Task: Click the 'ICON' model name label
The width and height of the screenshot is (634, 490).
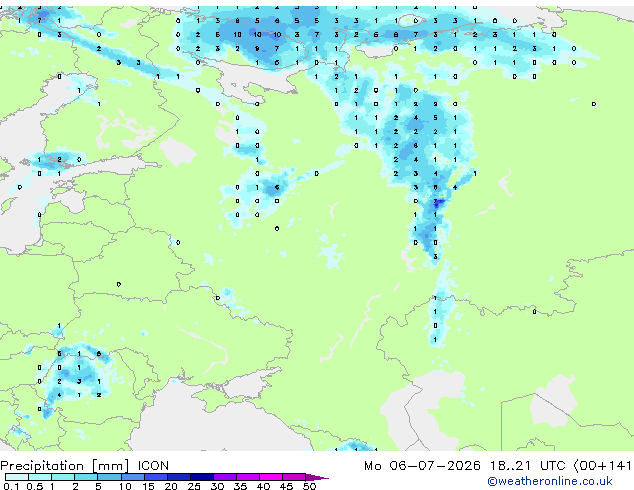Action: [x=153, y=466]
